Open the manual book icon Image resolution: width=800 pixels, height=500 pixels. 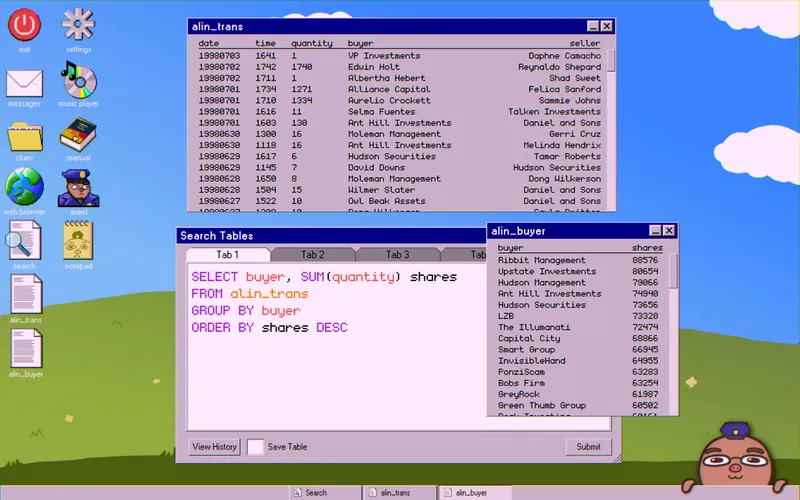pos(78,134)
